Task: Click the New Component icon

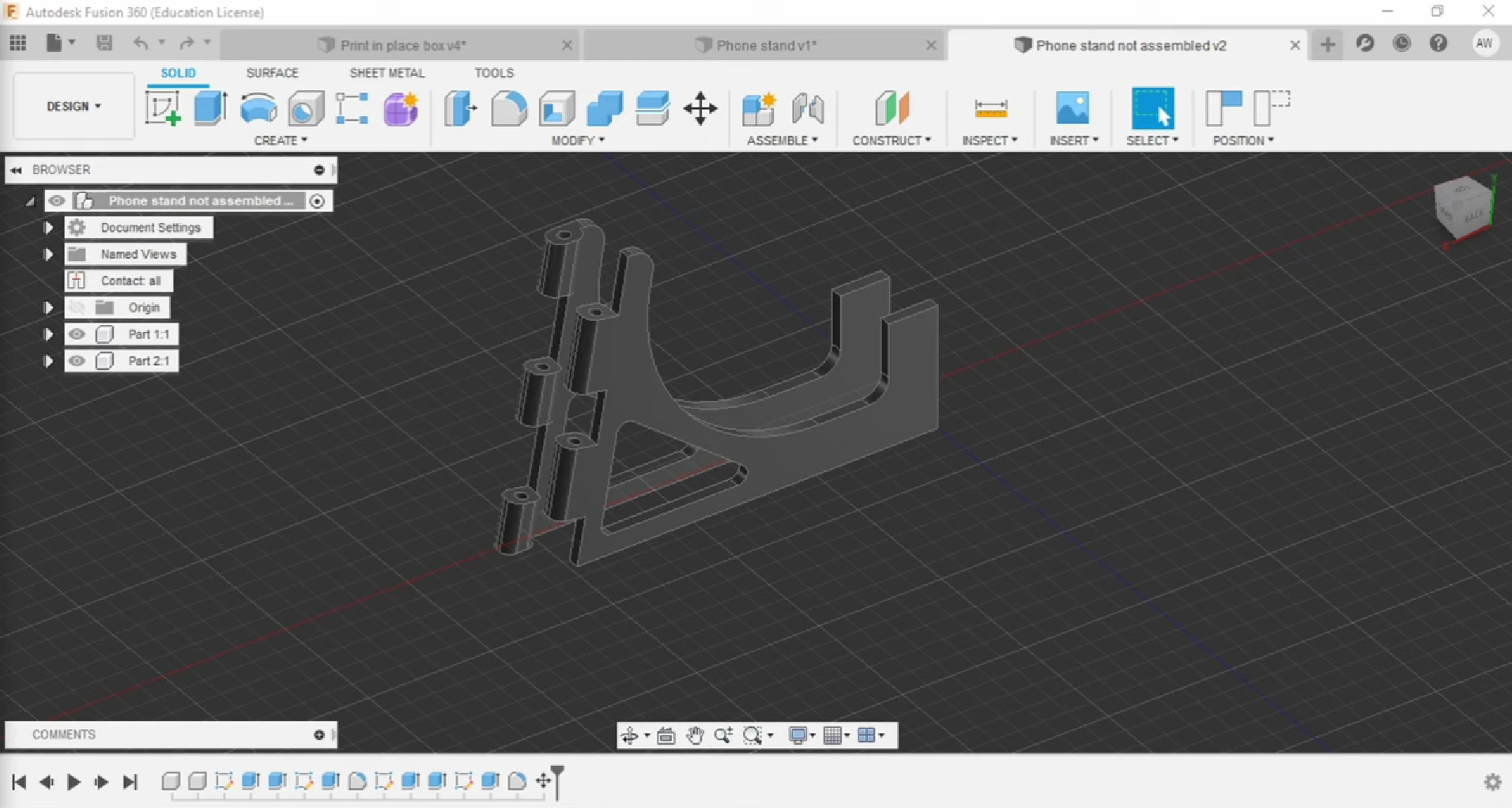Action: click(x=759, y=108)
